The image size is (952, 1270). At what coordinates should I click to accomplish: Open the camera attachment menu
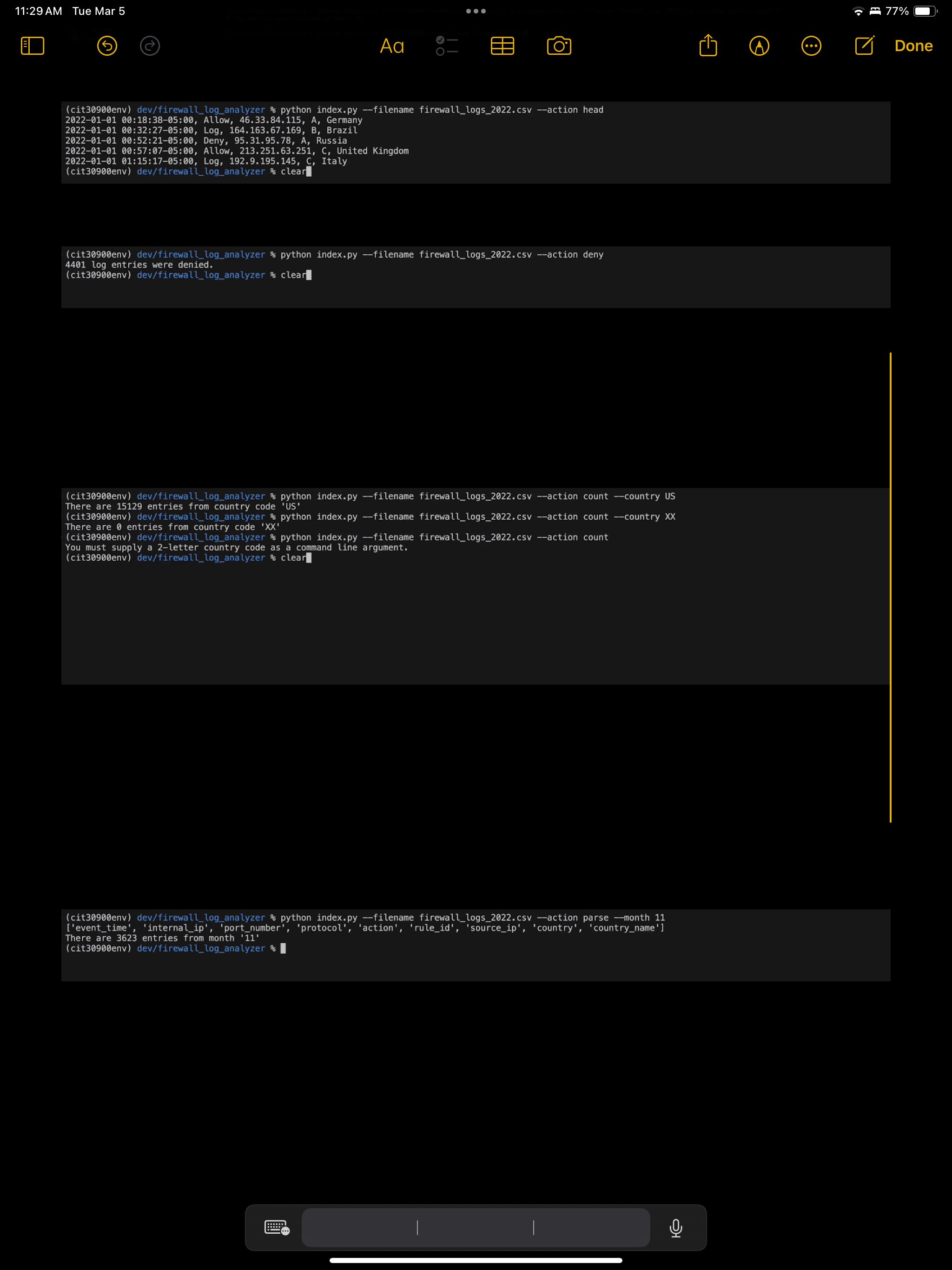pyautogui.click(x=559, y=46)
